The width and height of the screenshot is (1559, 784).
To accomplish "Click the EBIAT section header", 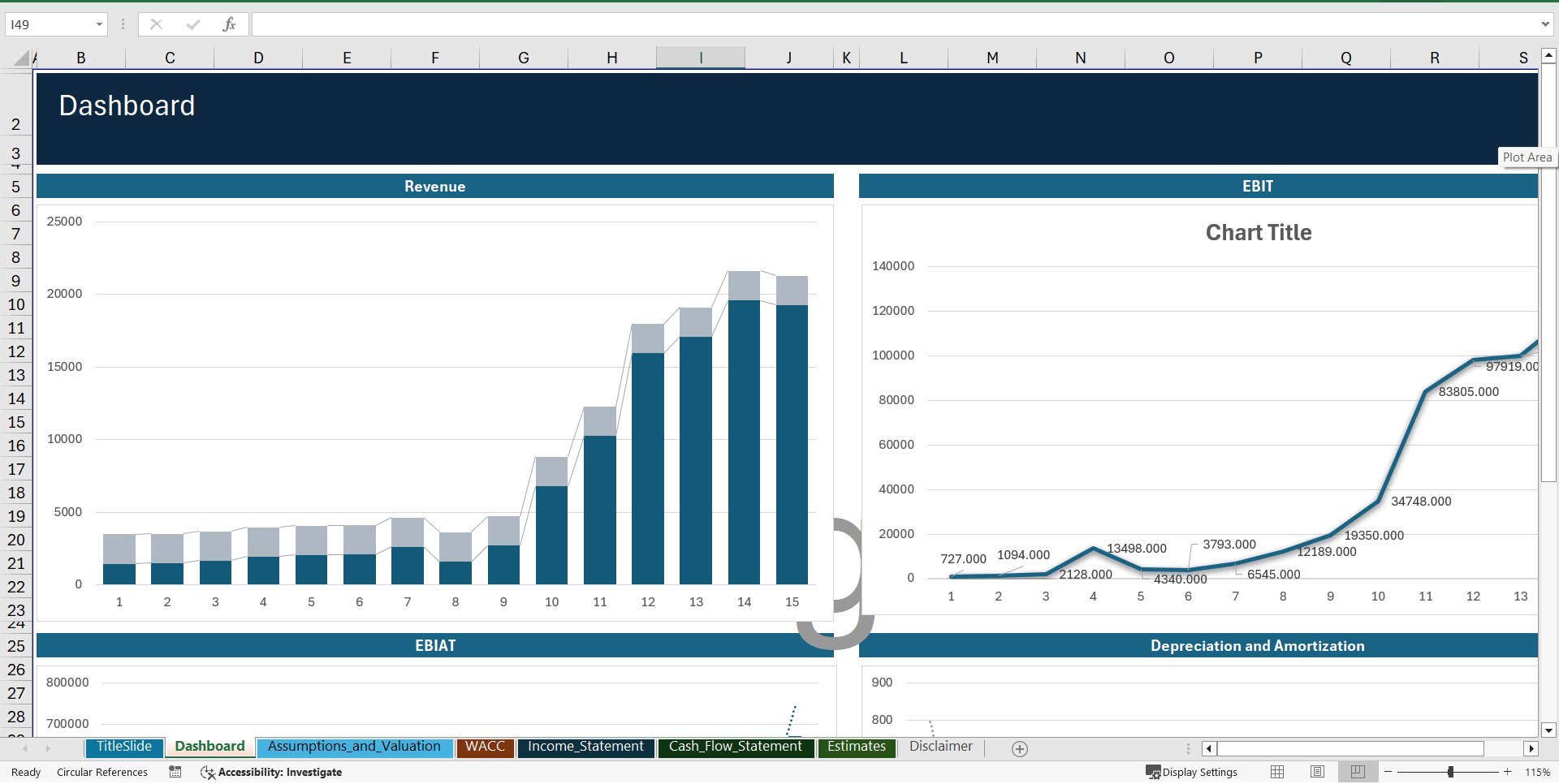I will [435, 645].
